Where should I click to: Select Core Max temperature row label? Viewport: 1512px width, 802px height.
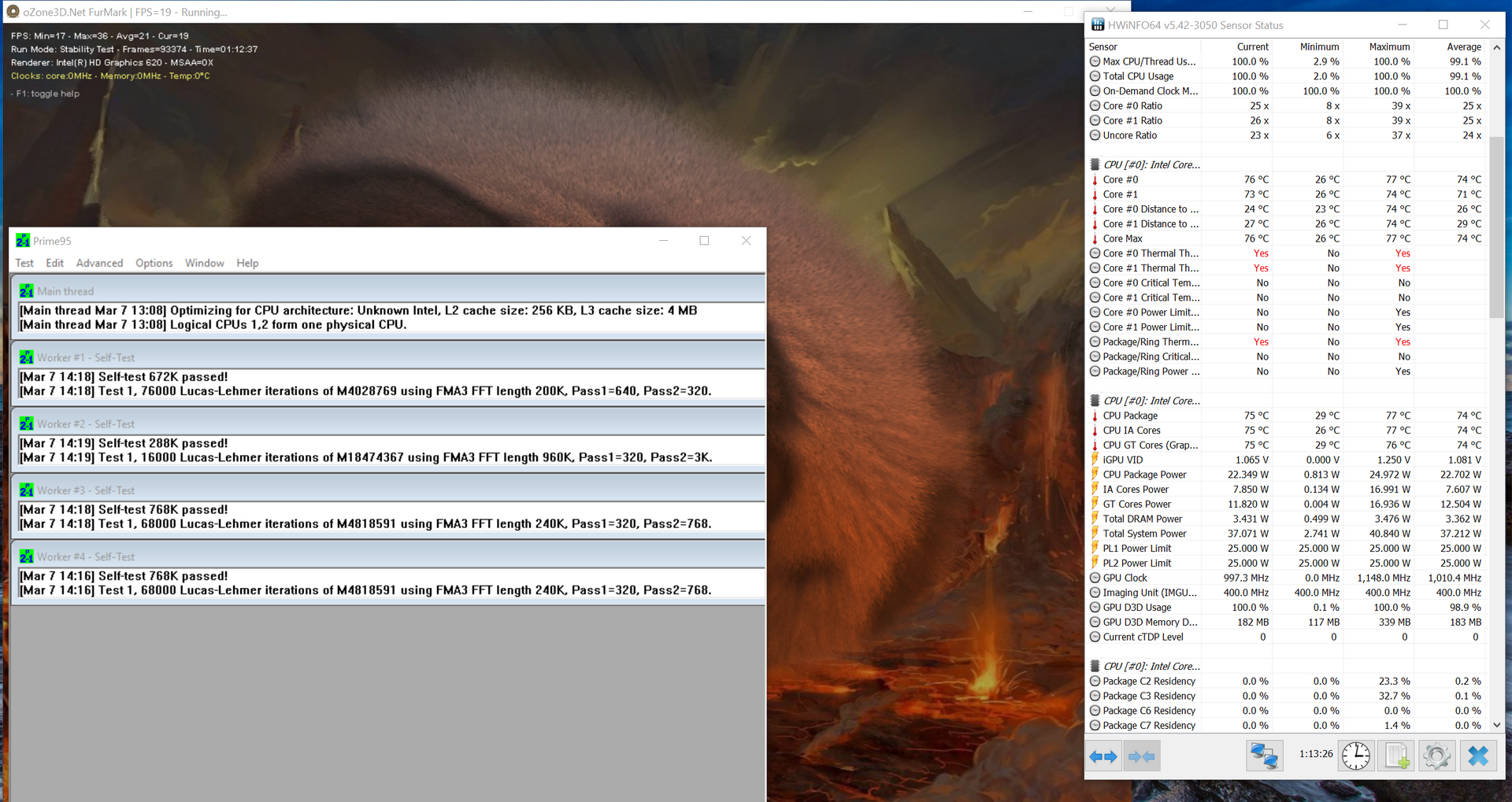(1122, 238)
